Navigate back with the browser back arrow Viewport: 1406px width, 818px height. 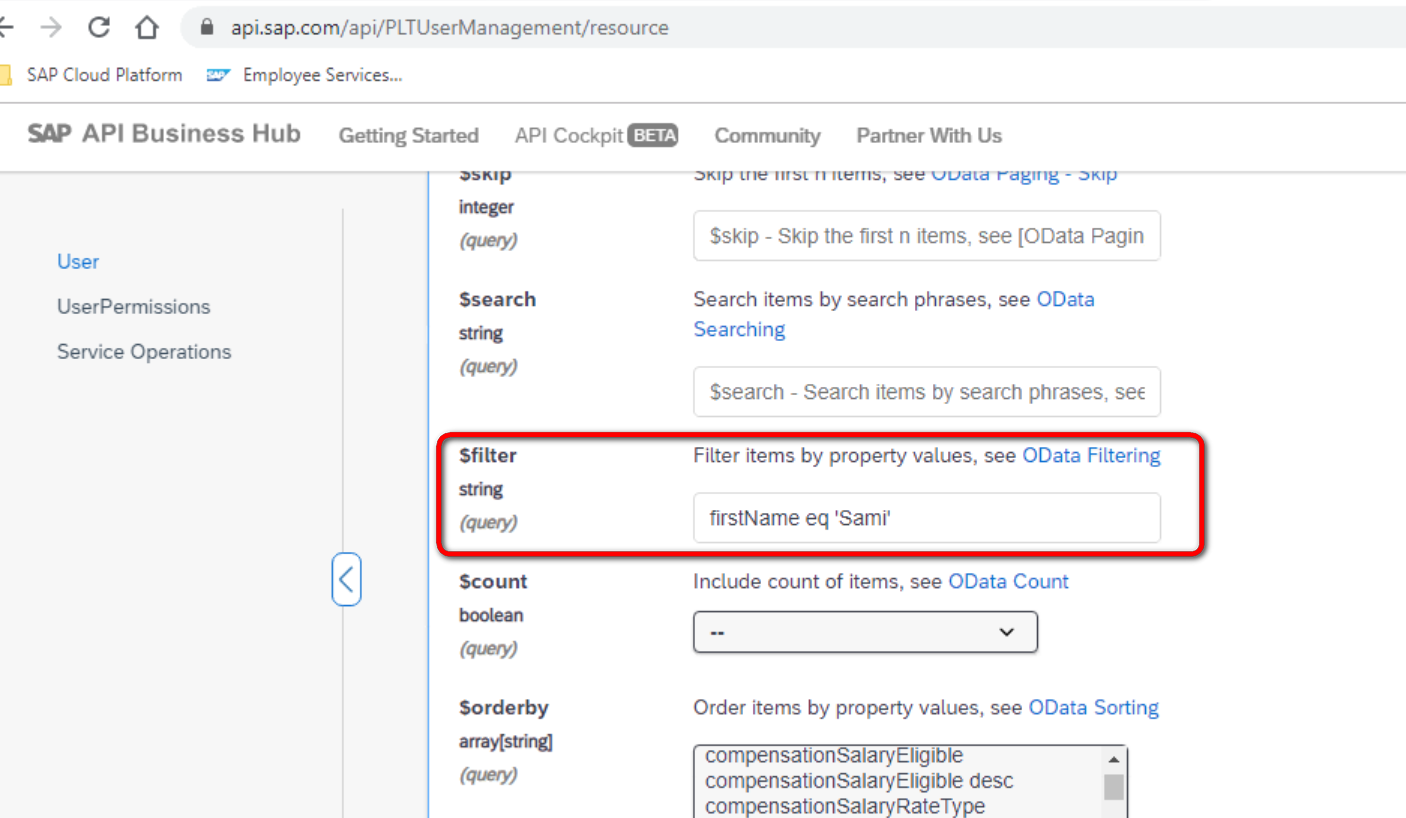click(8, 27)
